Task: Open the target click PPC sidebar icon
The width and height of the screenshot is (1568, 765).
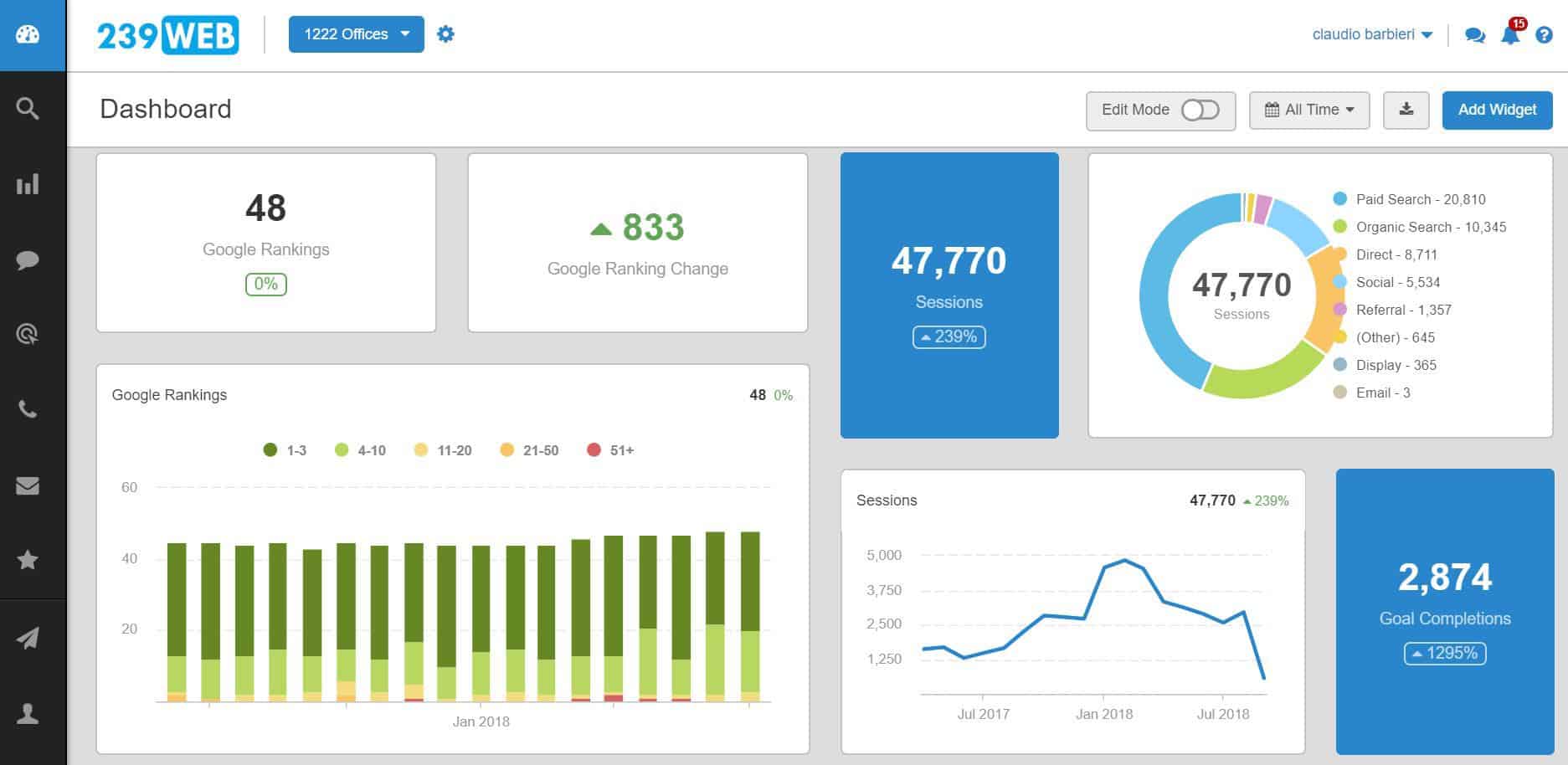Action: coord(28,335)
